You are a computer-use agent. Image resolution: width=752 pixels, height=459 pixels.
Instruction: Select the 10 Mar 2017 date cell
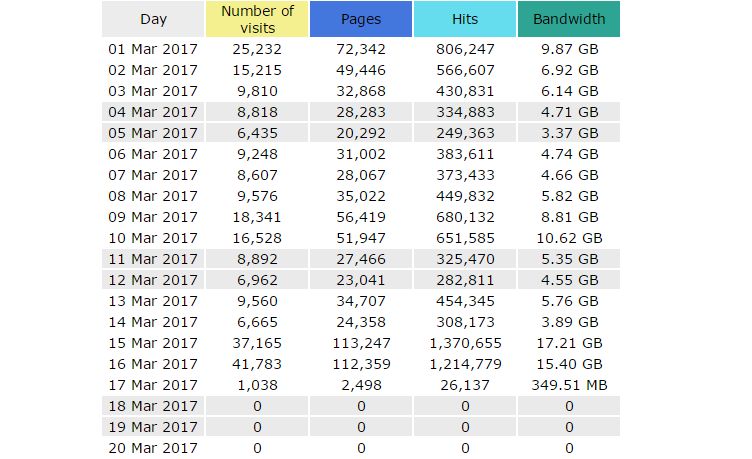[153, 238]
